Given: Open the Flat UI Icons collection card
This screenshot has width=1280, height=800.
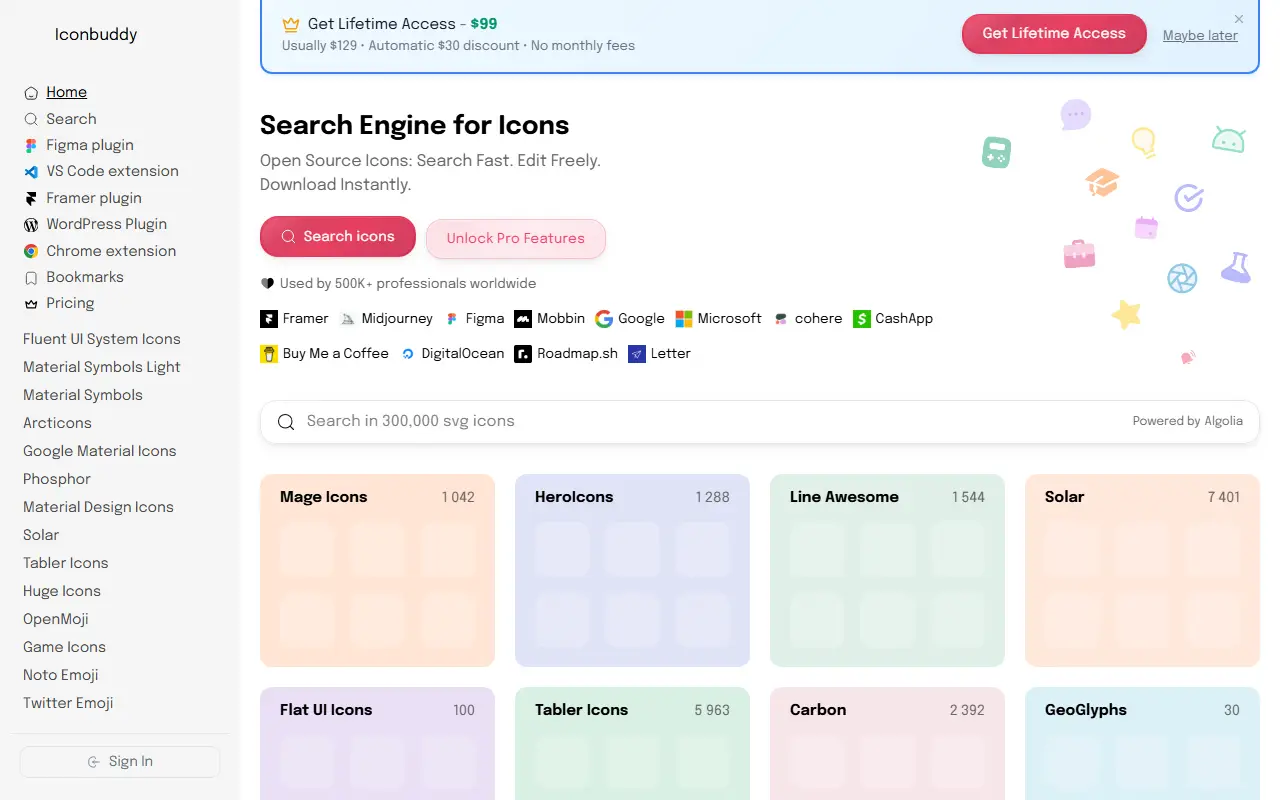Looking at the screenshot, I should 377,743.
